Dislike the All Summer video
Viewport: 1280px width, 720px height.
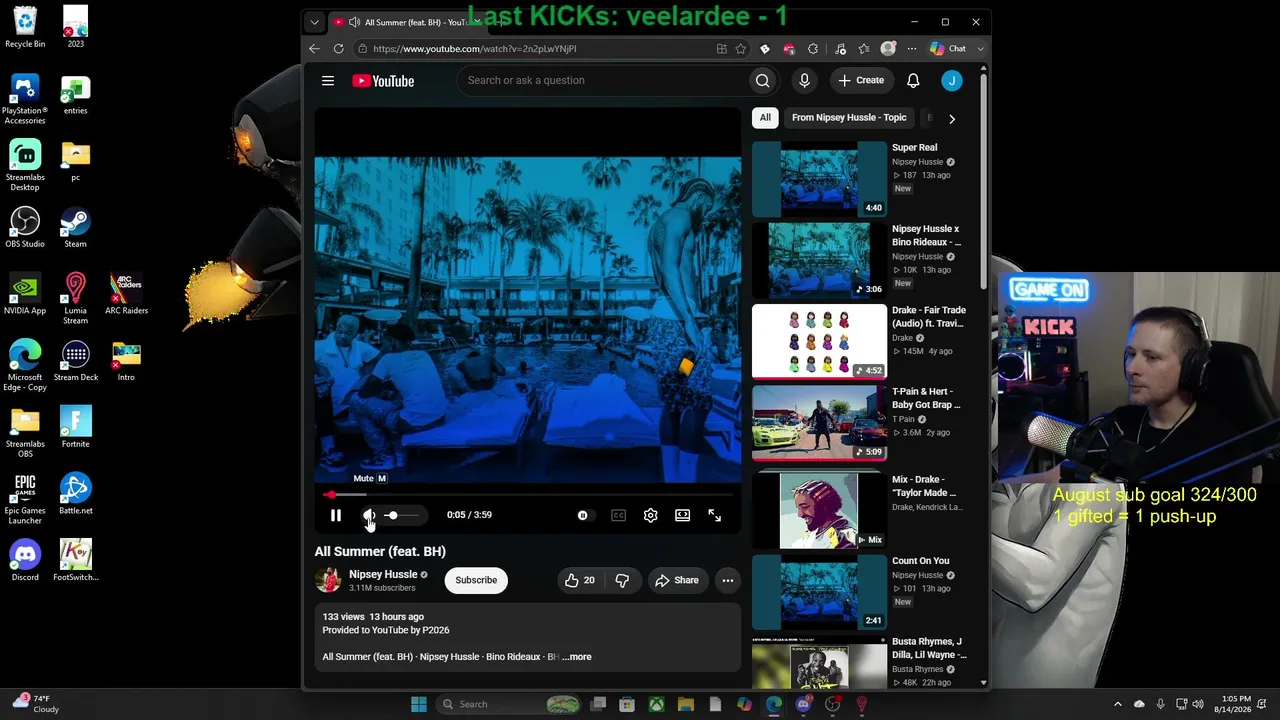[x=622, y=580]
